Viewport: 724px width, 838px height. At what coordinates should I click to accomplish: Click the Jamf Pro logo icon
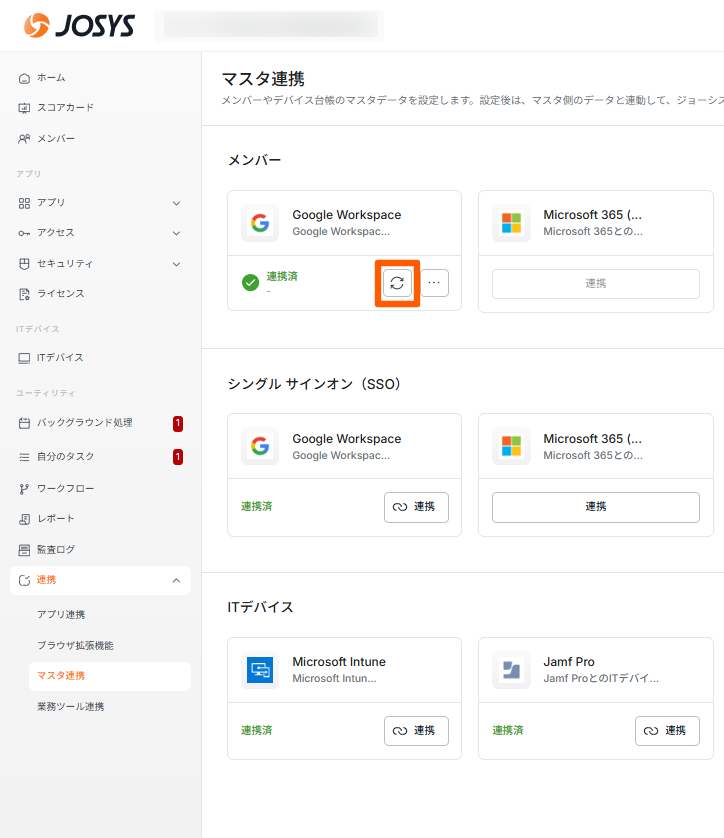pos(511,670)
